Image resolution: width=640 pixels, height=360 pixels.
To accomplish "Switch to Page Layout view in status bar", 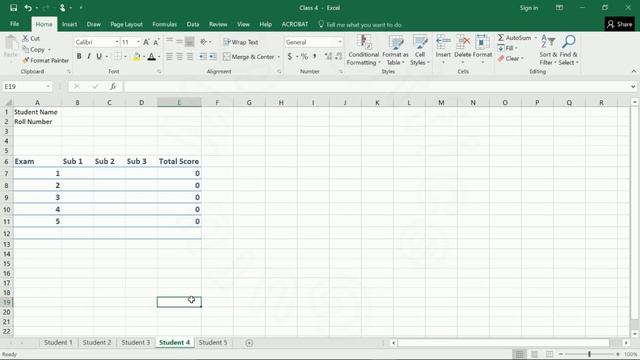I will [534, 354].
